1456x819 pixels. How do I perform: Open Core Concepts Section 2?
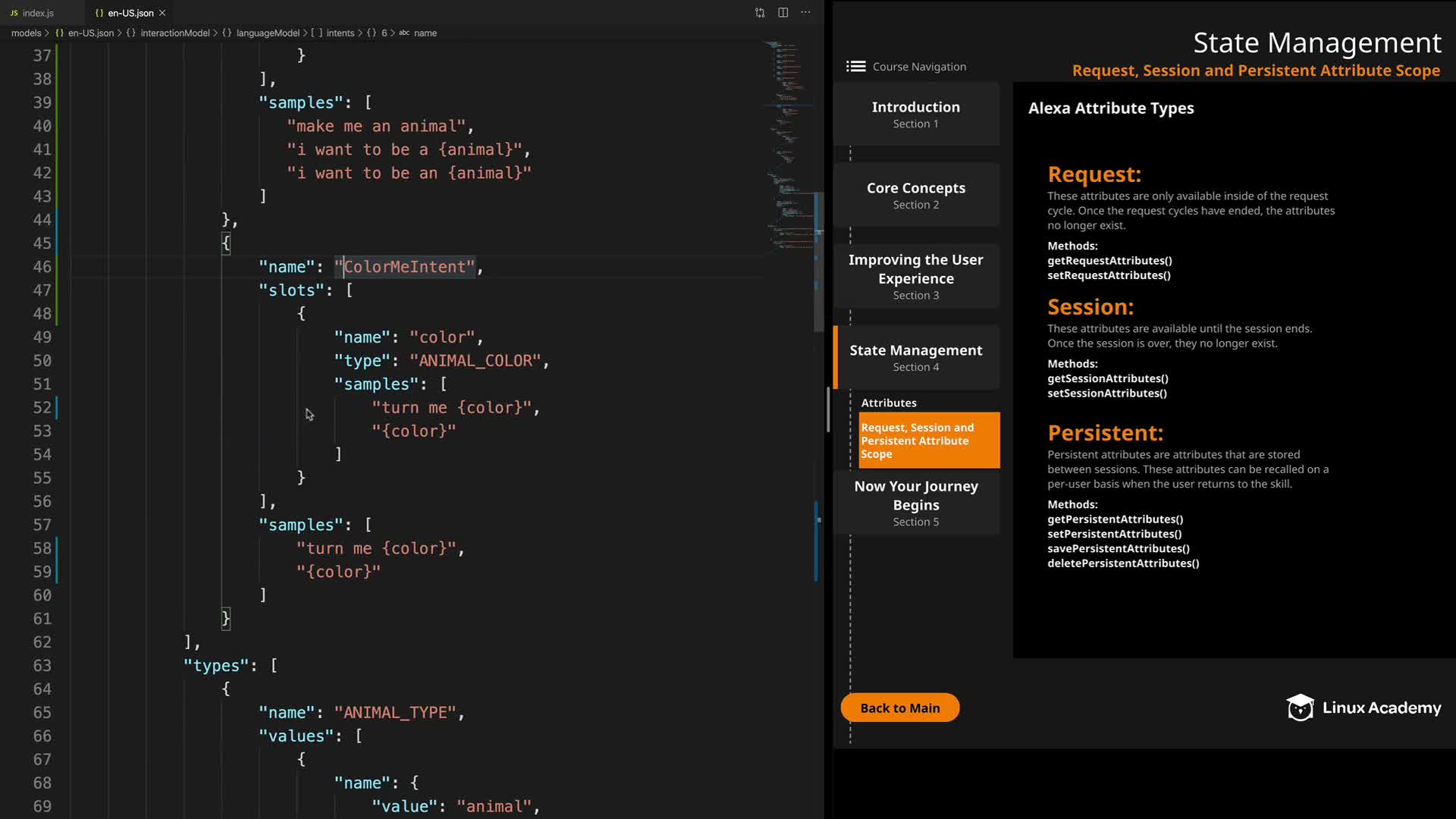click(x=915, y=195)
